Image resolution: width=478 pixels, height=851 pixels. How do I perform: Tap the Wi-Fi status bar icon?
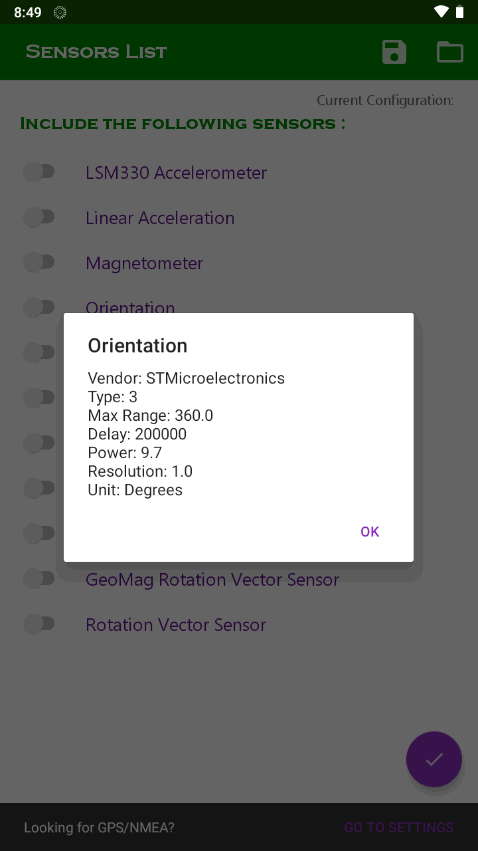click(x=442, y=11)
